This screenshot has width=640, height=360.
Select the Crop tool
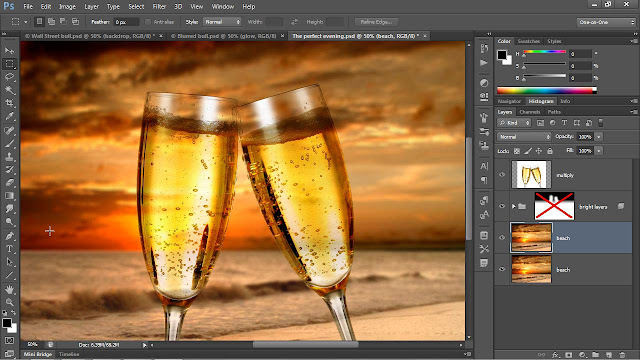(x=9, y=103)
